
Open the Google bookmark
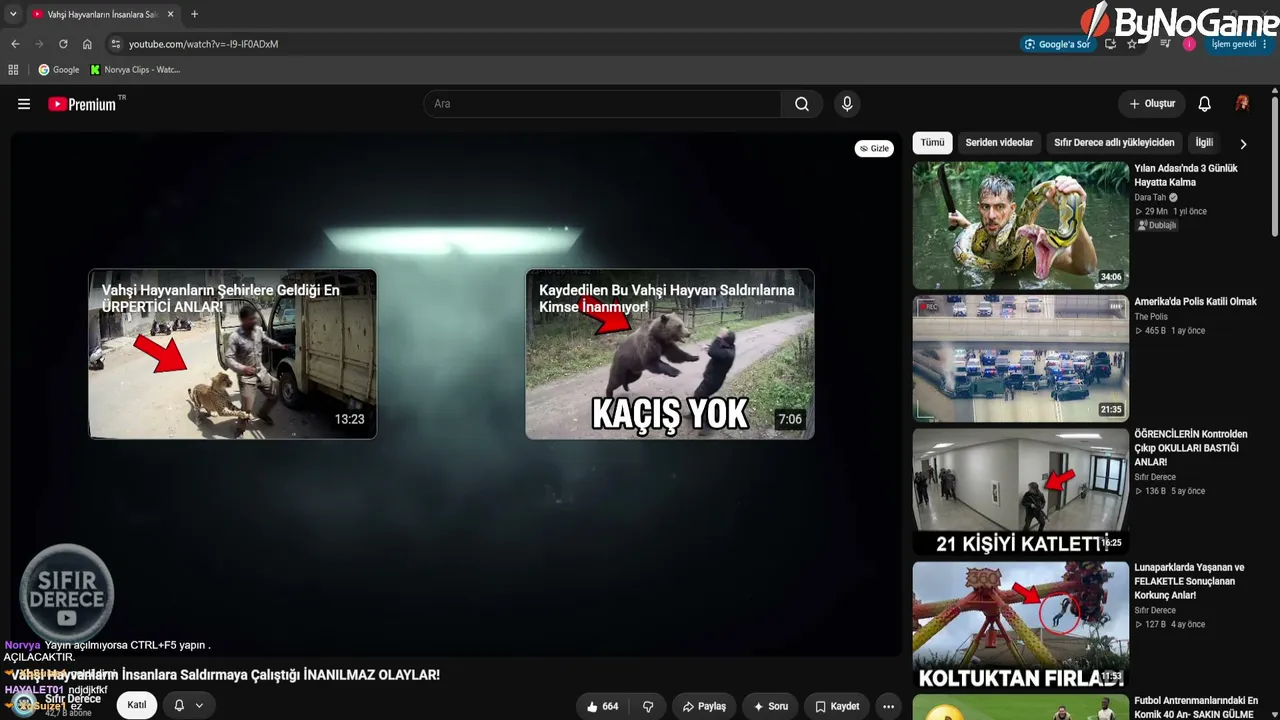tap(58, 70)
